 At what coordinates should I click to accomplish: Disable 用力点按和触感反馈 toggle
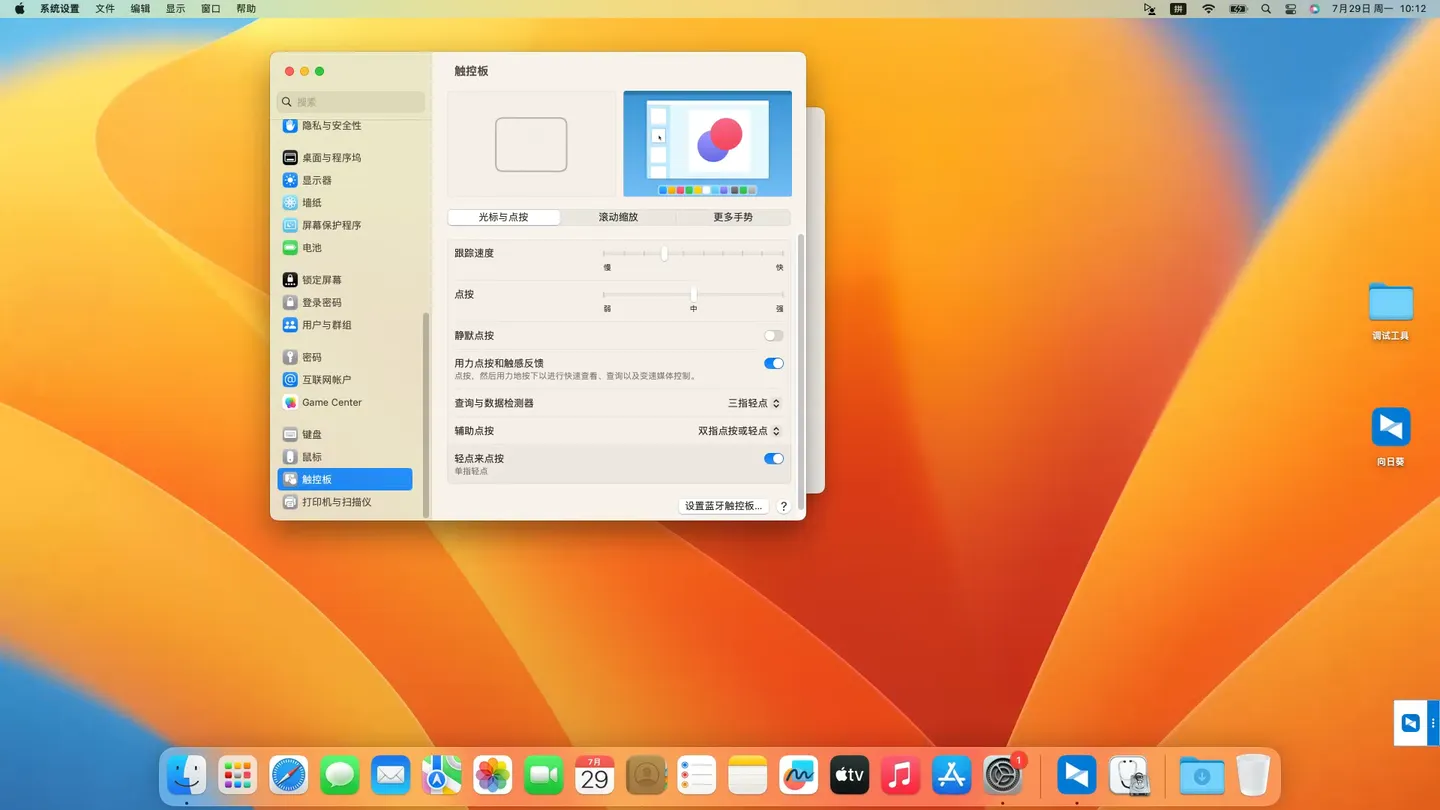click(x=773, y=363)
